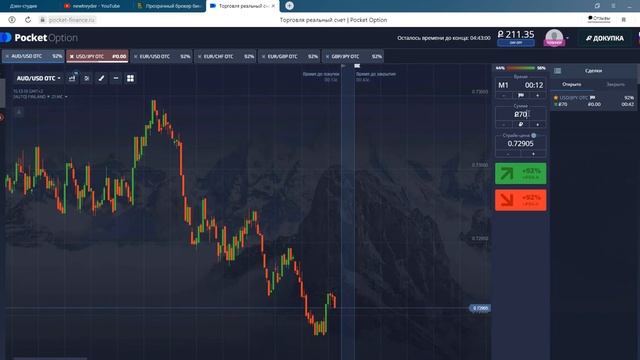Screen dimensions: 640x360
Task: Switch to the EUR/CHF OTC tab
Action: coord(225,56)
